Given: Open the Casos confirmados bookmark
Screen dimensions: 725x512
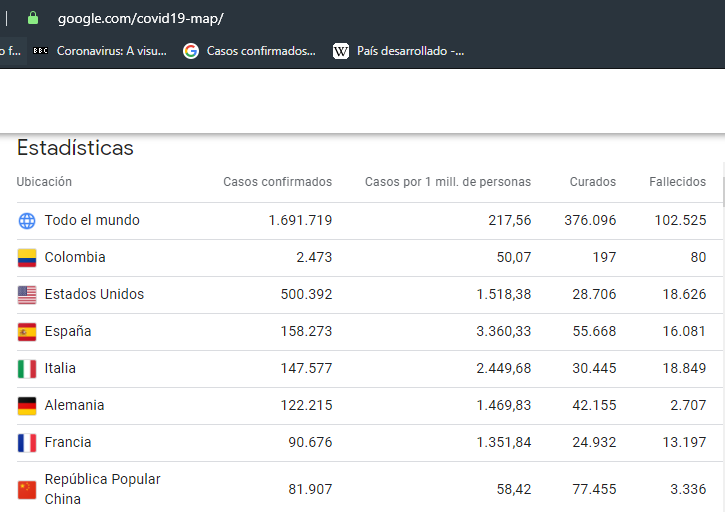Looking at the screenshot, I should [249, 51].
